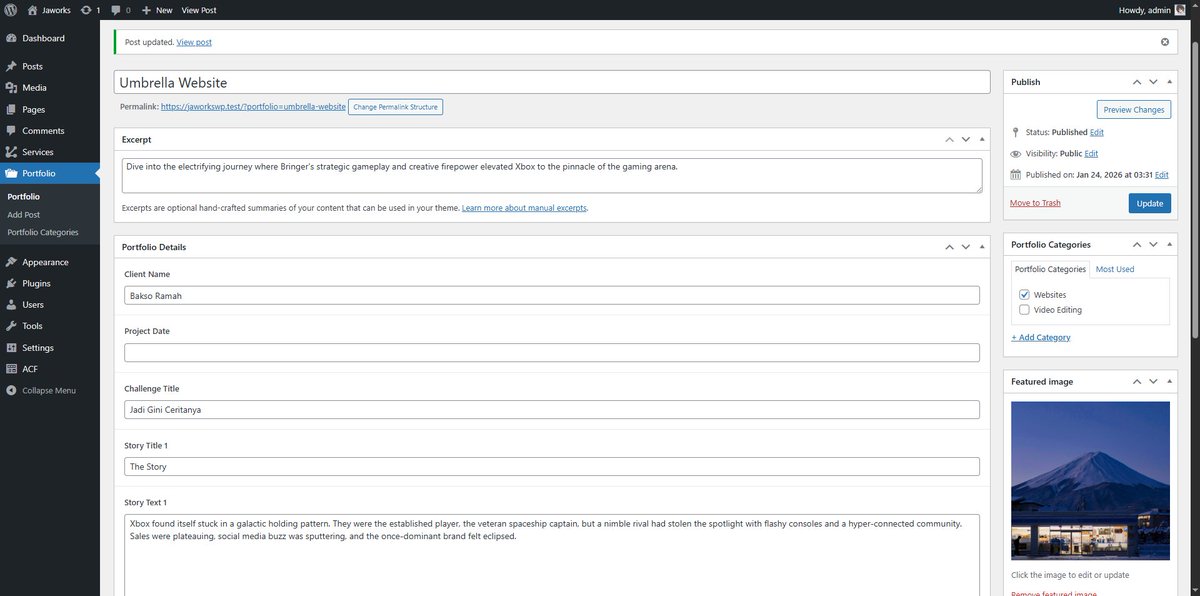The height and width of the screenshot is (596, 1200).
Task: Open the New content menu
Action: coord(157,10)
